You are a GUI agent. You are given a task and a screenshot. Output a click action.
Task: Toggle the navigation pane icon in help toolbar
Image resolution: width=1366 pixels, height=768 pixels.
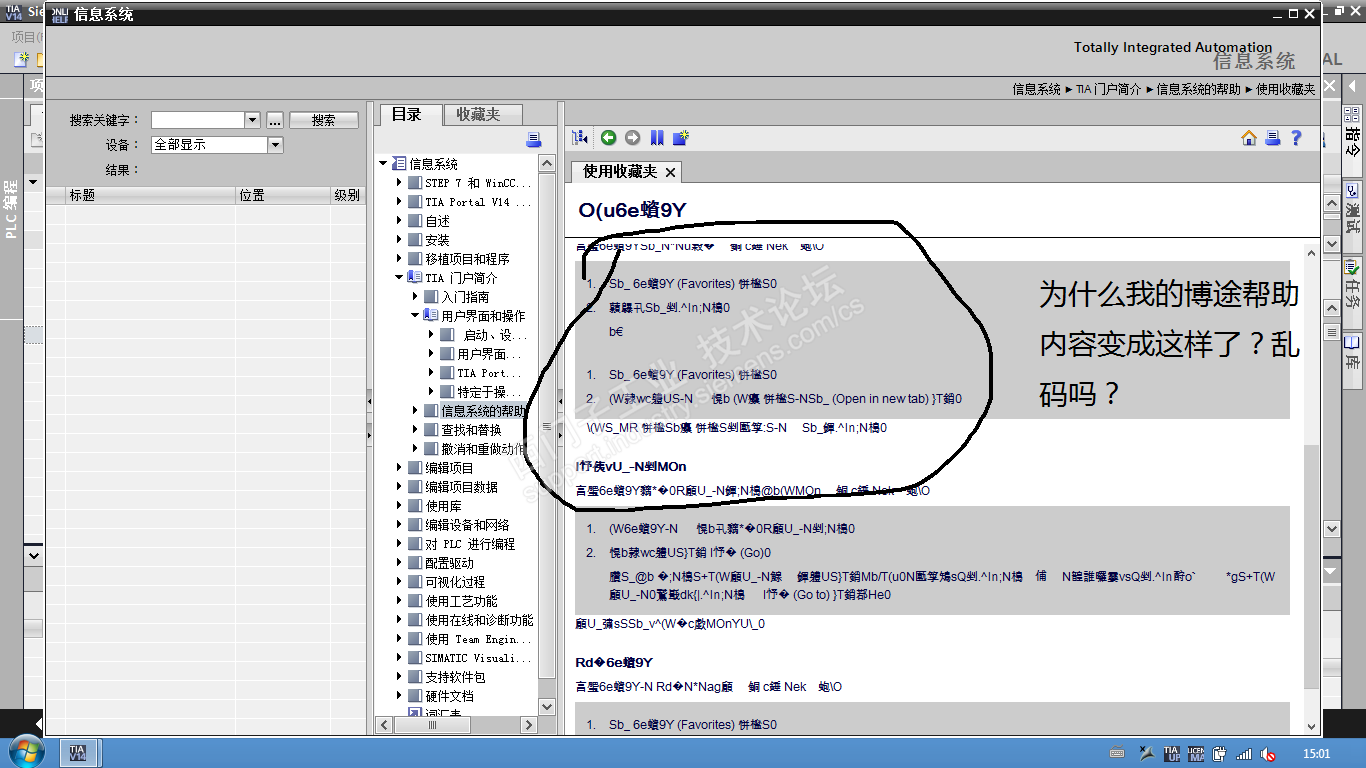580,138
